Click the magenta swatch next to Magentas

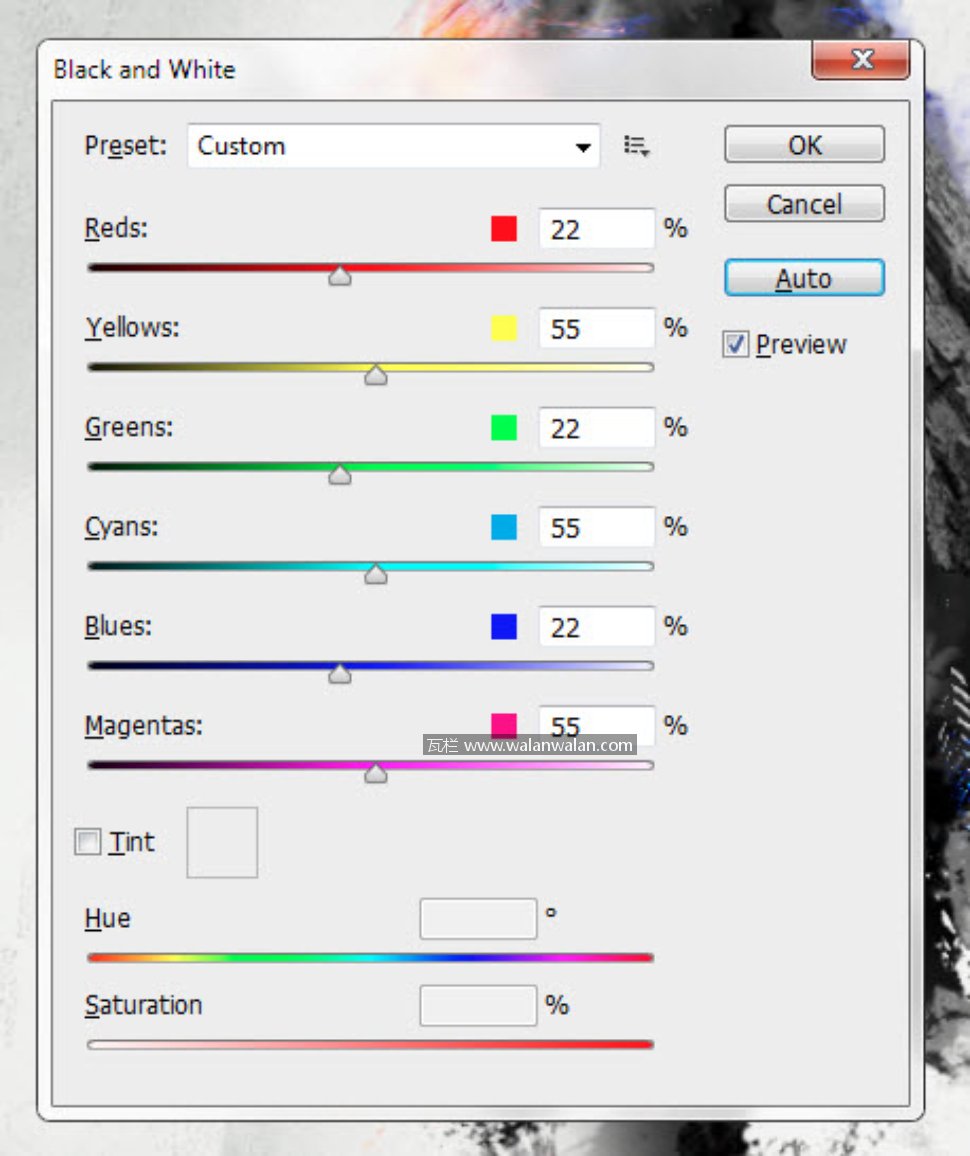click(x=504, y=724)
